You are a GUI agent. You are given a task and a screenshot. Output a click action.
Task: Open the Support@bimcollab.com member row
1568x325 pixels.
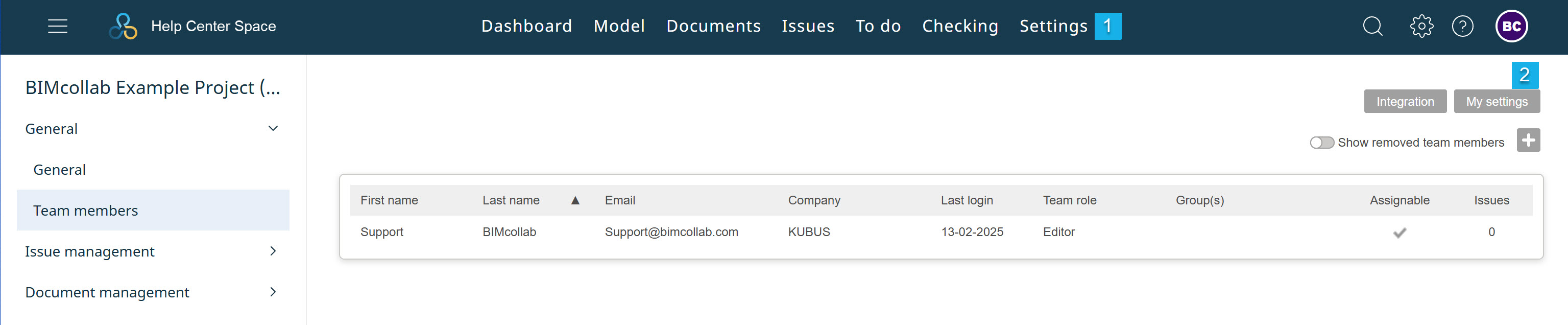[x=941, y=233]
